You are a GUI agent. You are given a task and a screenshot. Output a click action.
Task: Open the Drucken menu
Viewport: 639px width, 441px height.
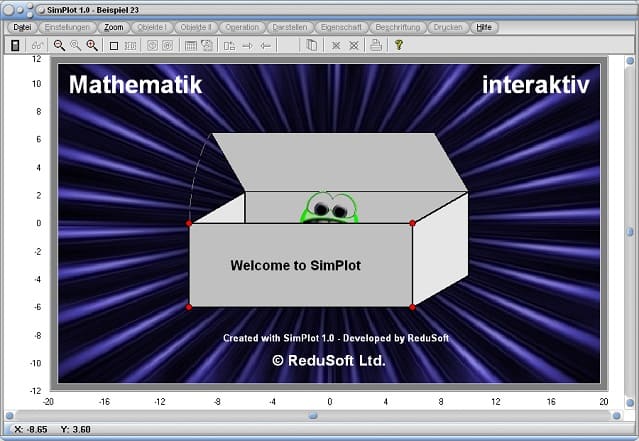(x=448, y=27)
